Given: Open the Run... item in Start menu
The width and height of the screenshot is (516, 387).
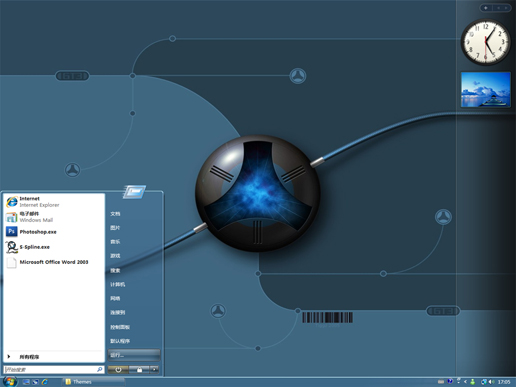Looking at the screenshot, I should coord(134,355).
